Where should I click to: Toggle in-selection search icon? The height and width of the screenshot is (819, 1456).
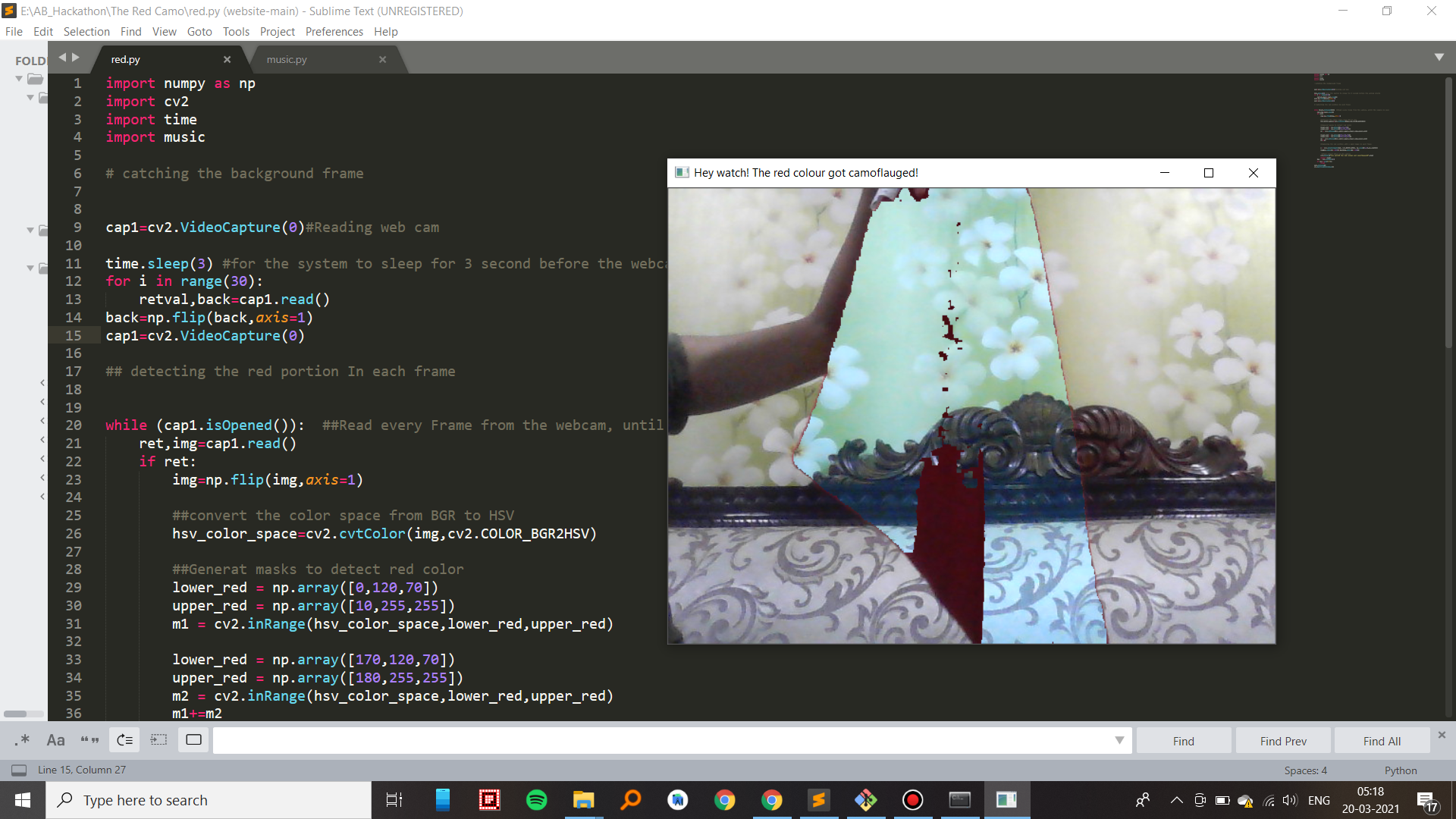point(158,740)
